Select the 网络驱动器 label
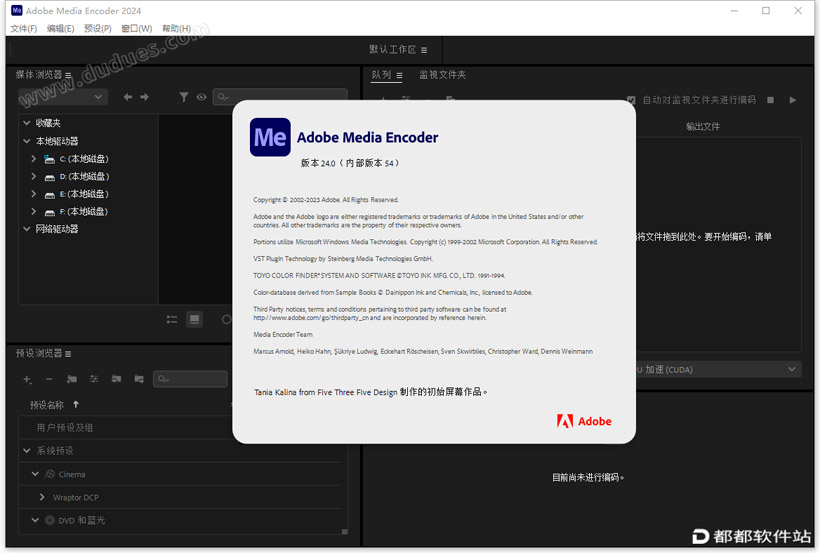 (57, 229)
